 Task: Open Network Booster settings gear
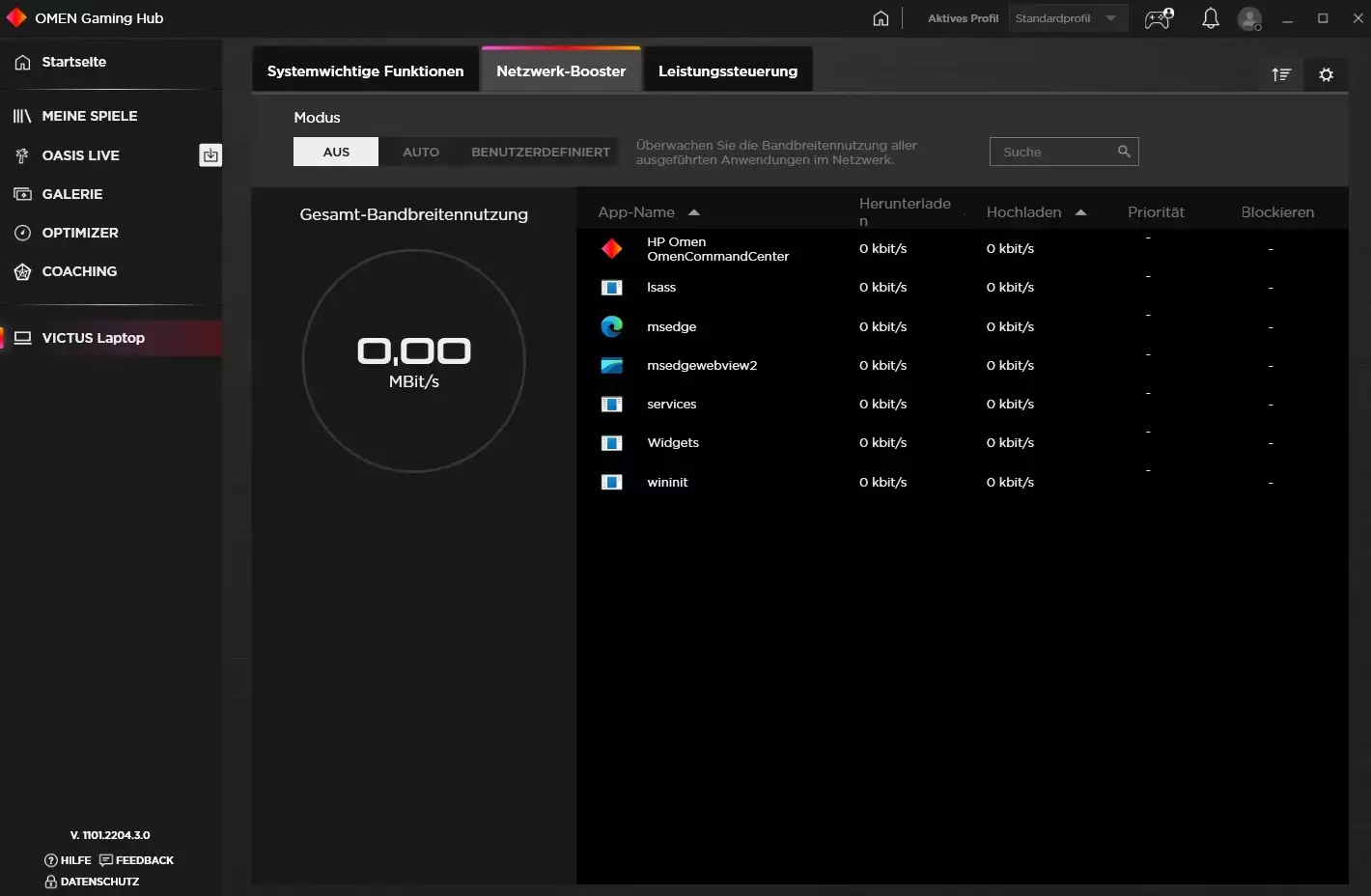point(1326,74)
